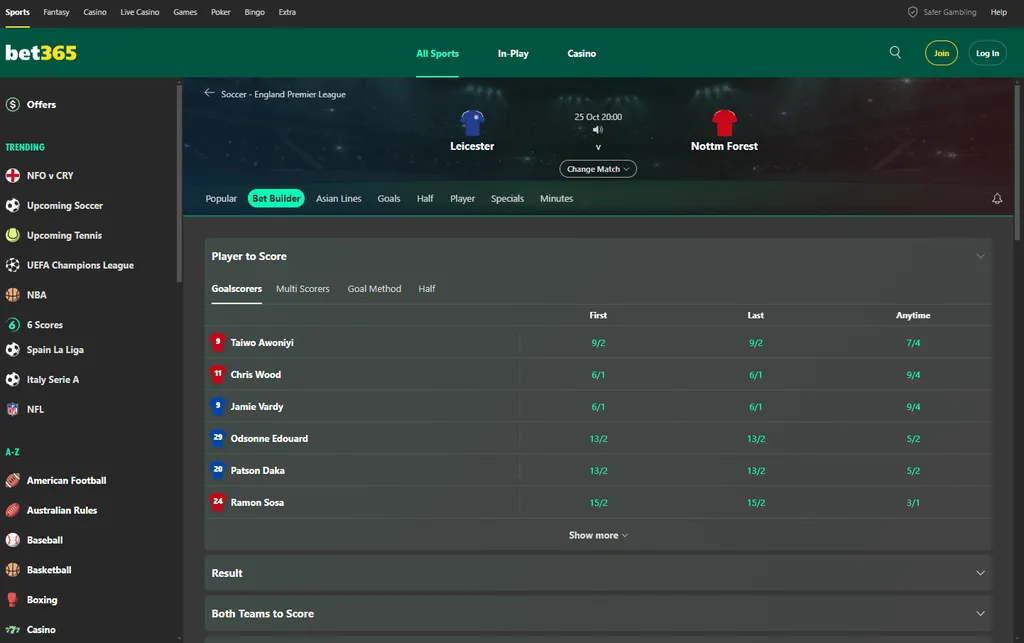
Task: Expand the Both Teams to Score section
Action: [598, 614]
